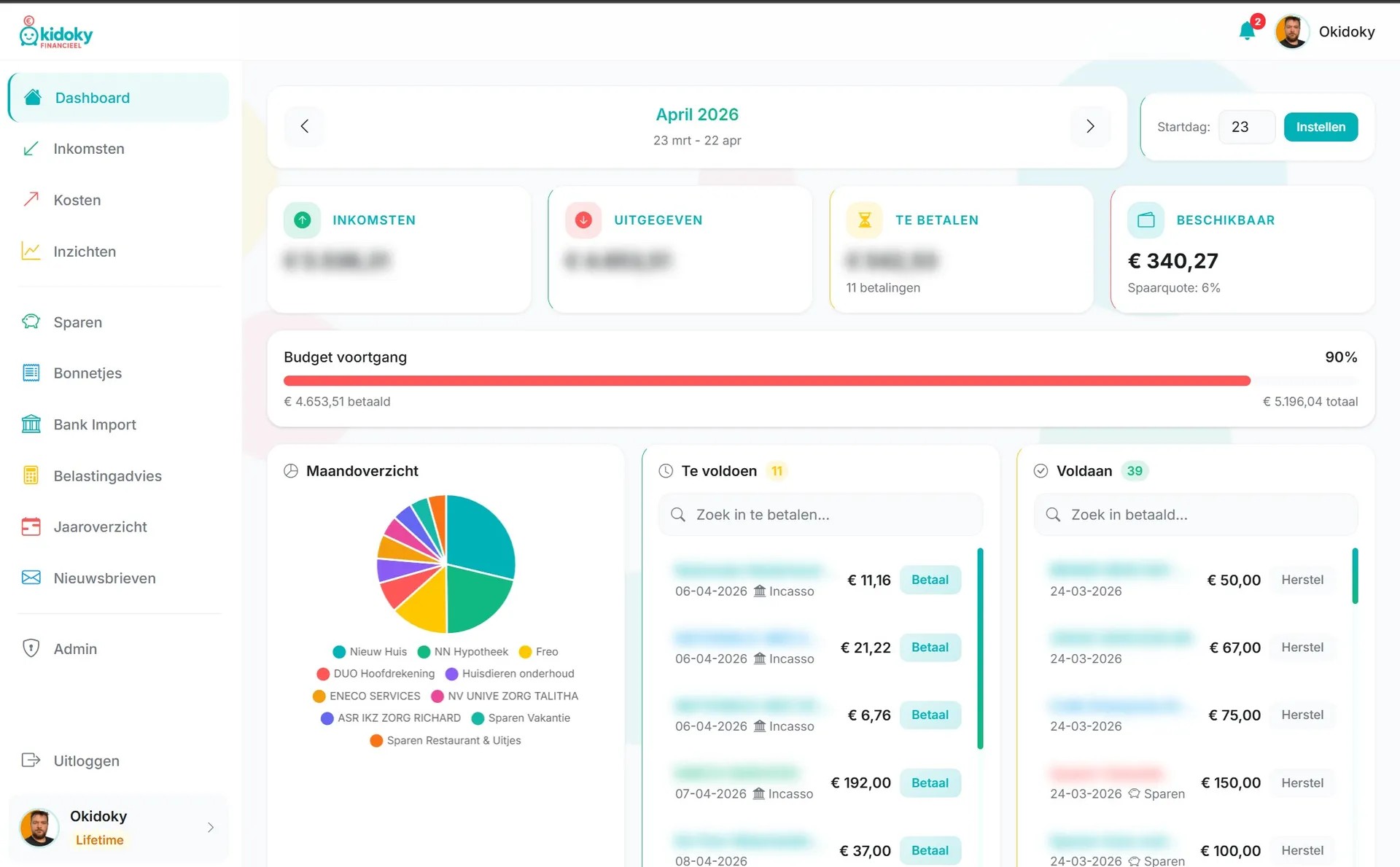Viewport: 1400px width, 867px height.
Task: Open the Inkomsten menu item
Action: [x=88, y=149]
